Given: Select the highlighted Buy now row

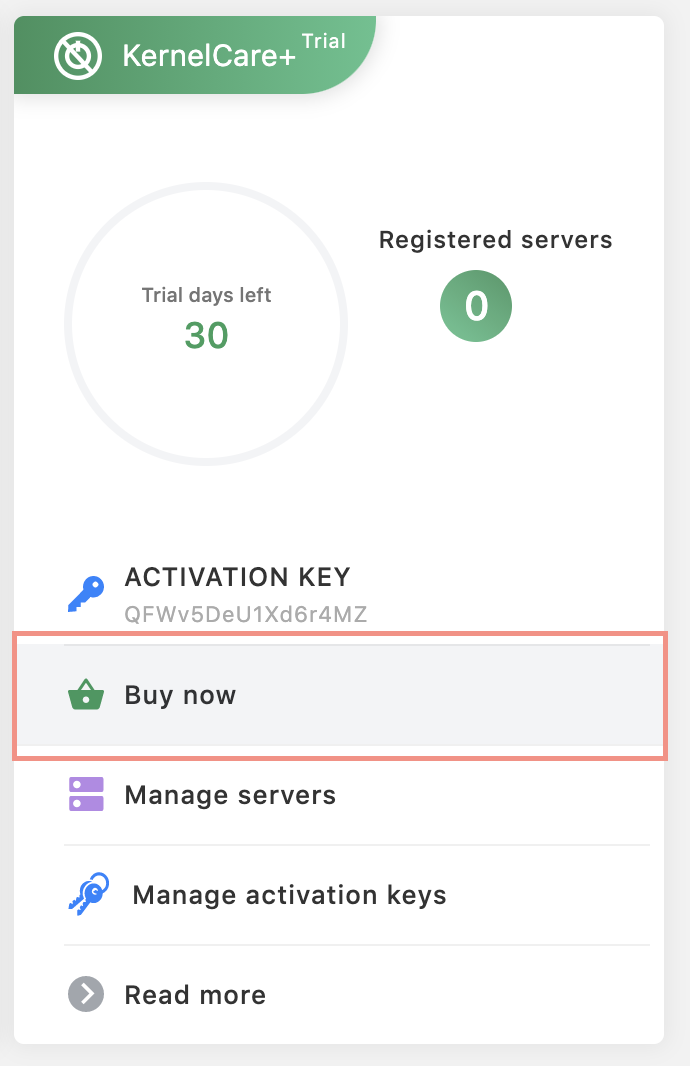Looking at the screenshot, I should click(x=345, y=694).
